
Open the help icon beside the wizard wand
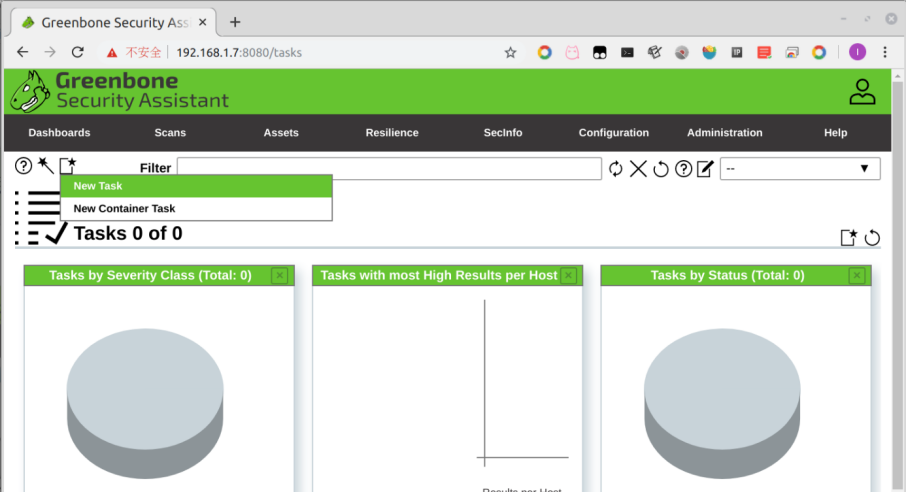[23, 166]
